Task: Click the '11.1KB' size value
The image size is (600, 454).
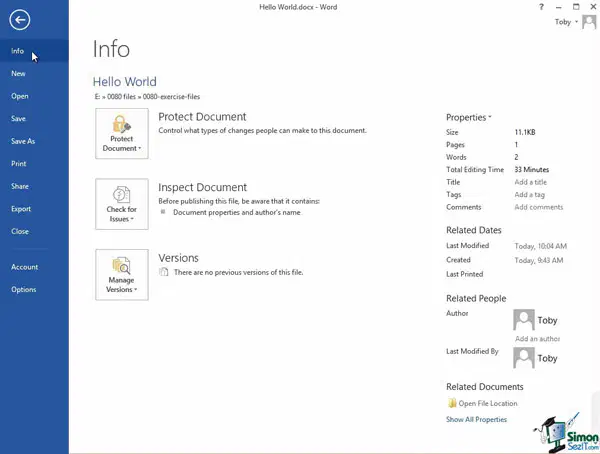Action: click(x=525, y=132)
